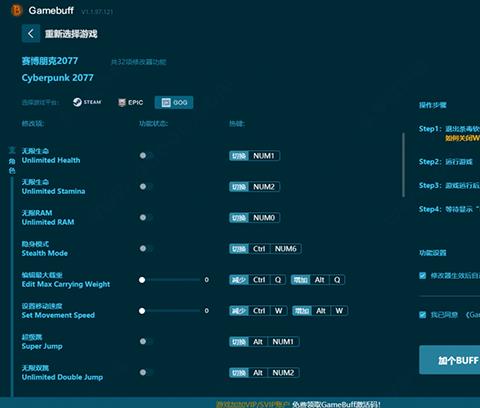Click the vertical scrollbar of cheat list
The width and height of the screenshot is (480, 408).
point(404,165)
